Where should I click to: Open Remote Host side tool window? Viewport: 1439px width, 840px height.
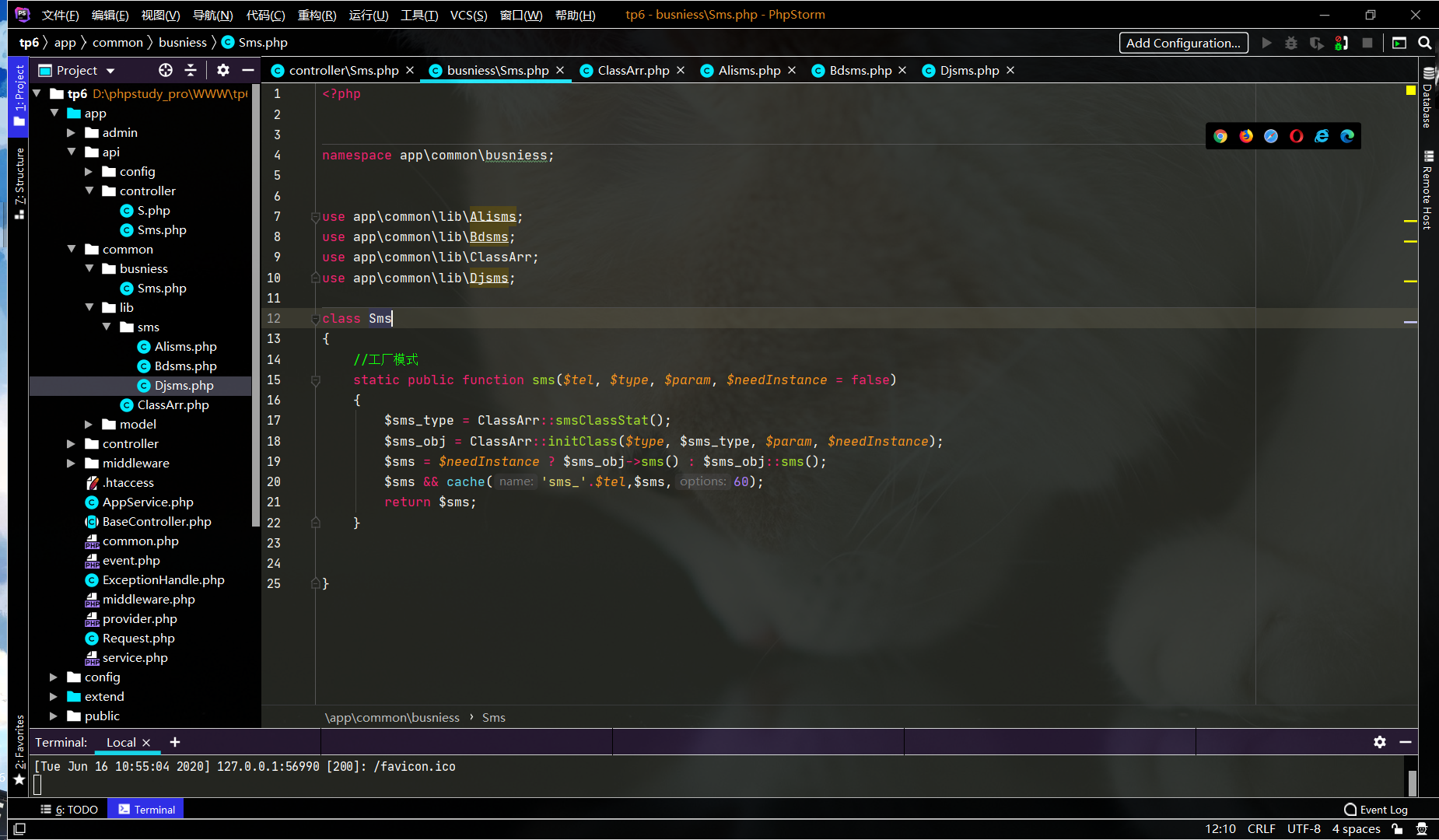tap(1428, 191)
